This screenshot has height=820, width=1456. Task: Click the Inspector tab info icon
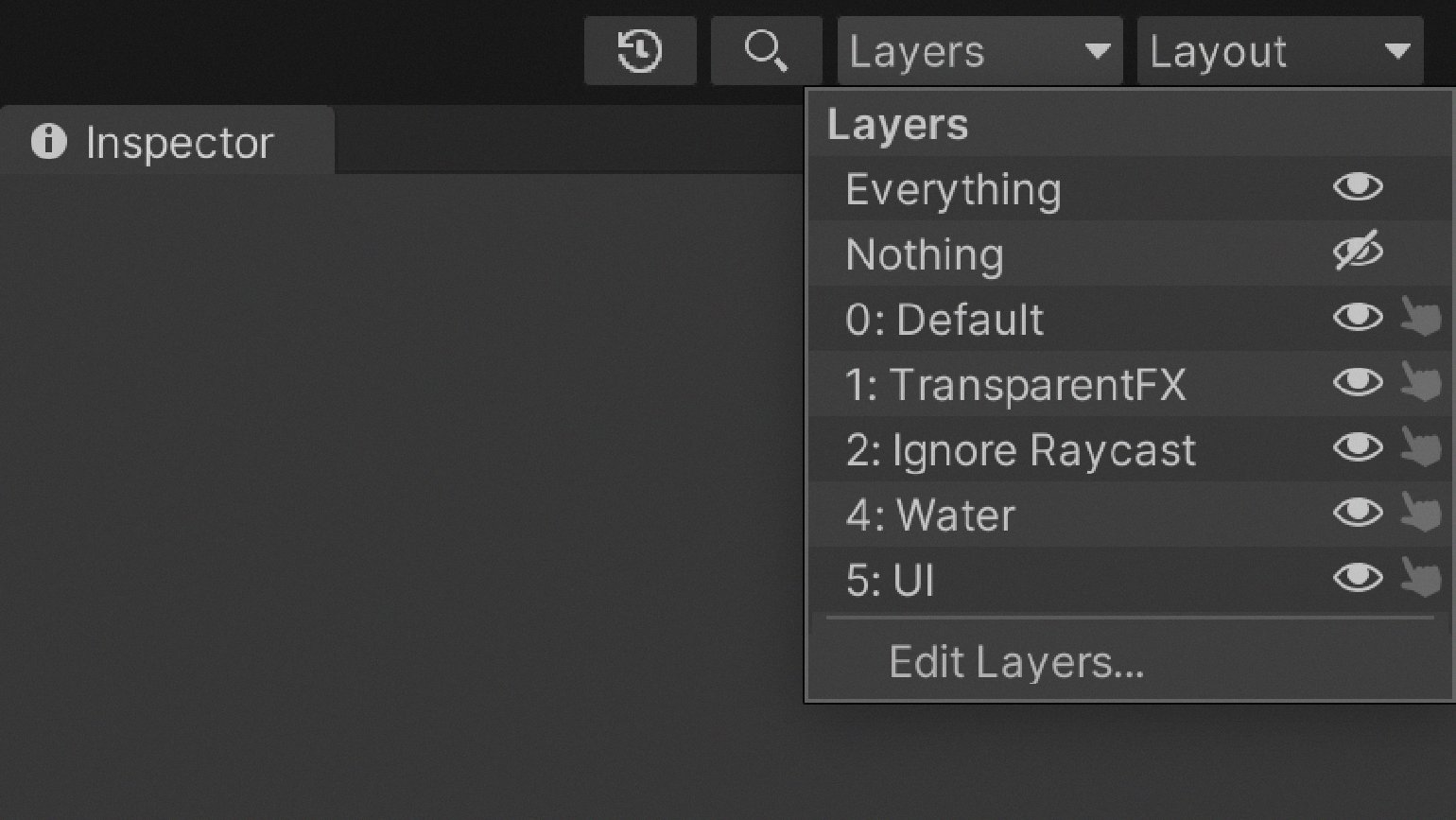(49, 142)
